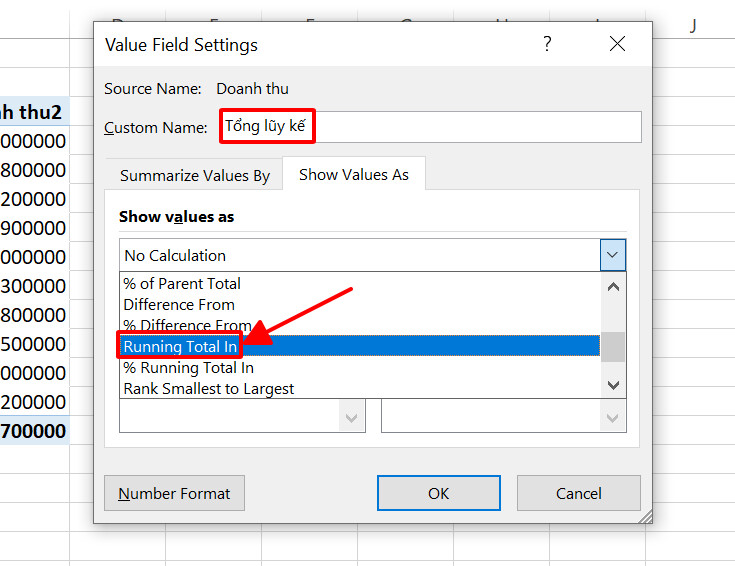The width and height of the screenshot is (735, 566).
Task: Click the list scrollbar thumb
Action: pos(613,347)
